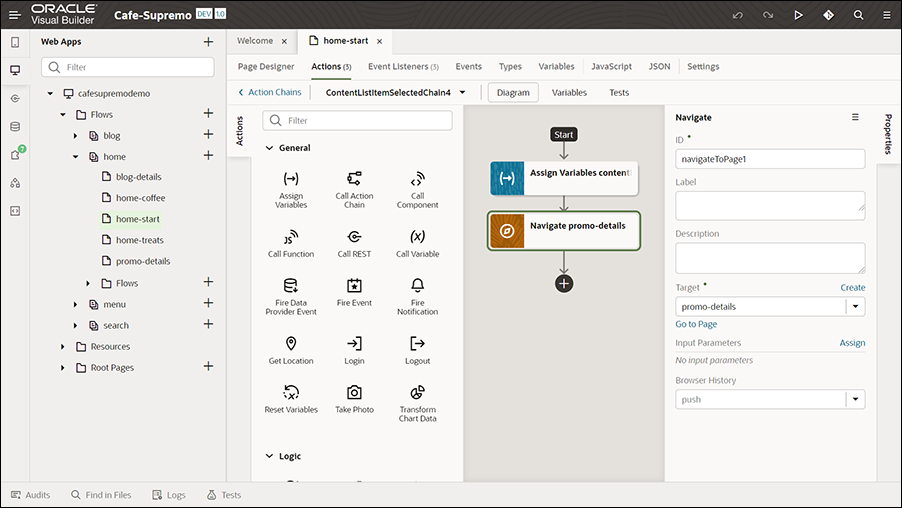Add action with plus node in diagram
The height and width of the screenshot is (508, 902).
coord(564,284)
